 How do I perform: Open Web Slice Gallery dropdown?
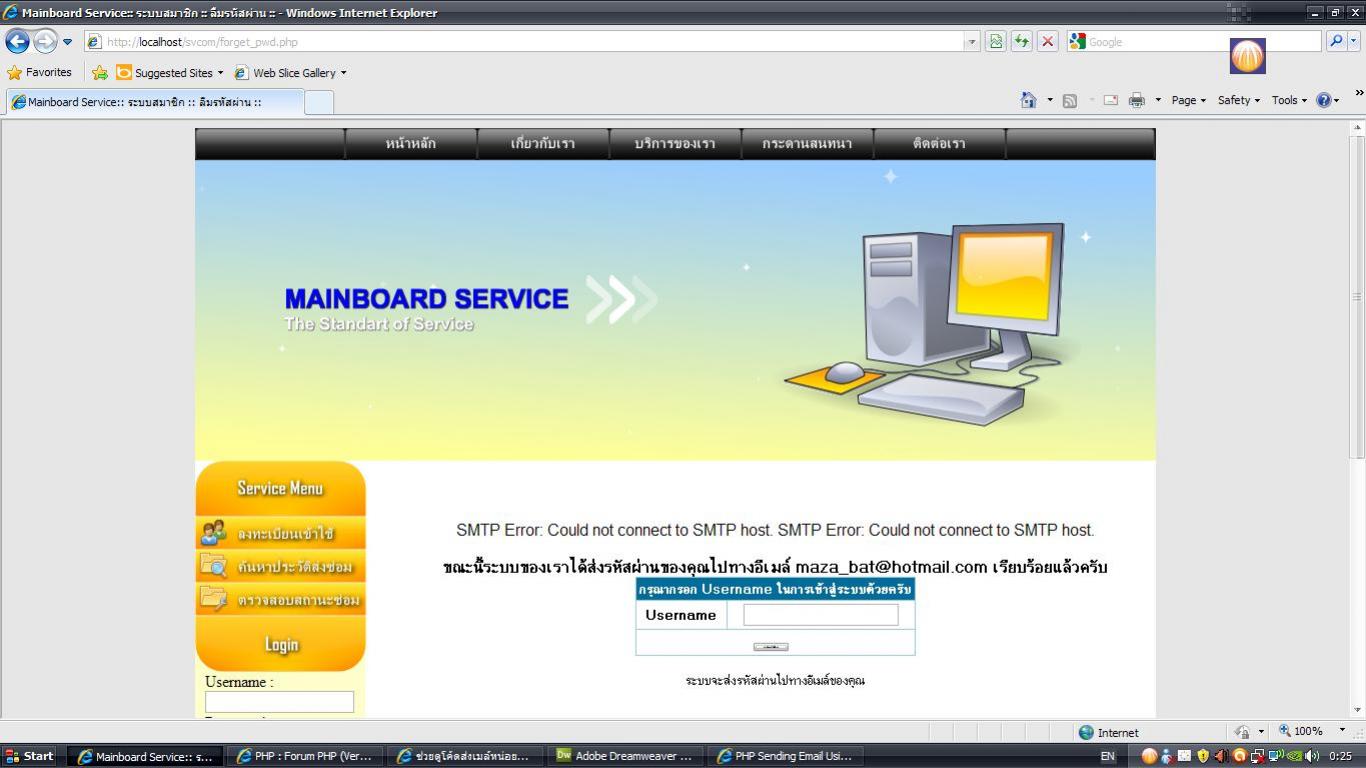(x=290, y=73)
